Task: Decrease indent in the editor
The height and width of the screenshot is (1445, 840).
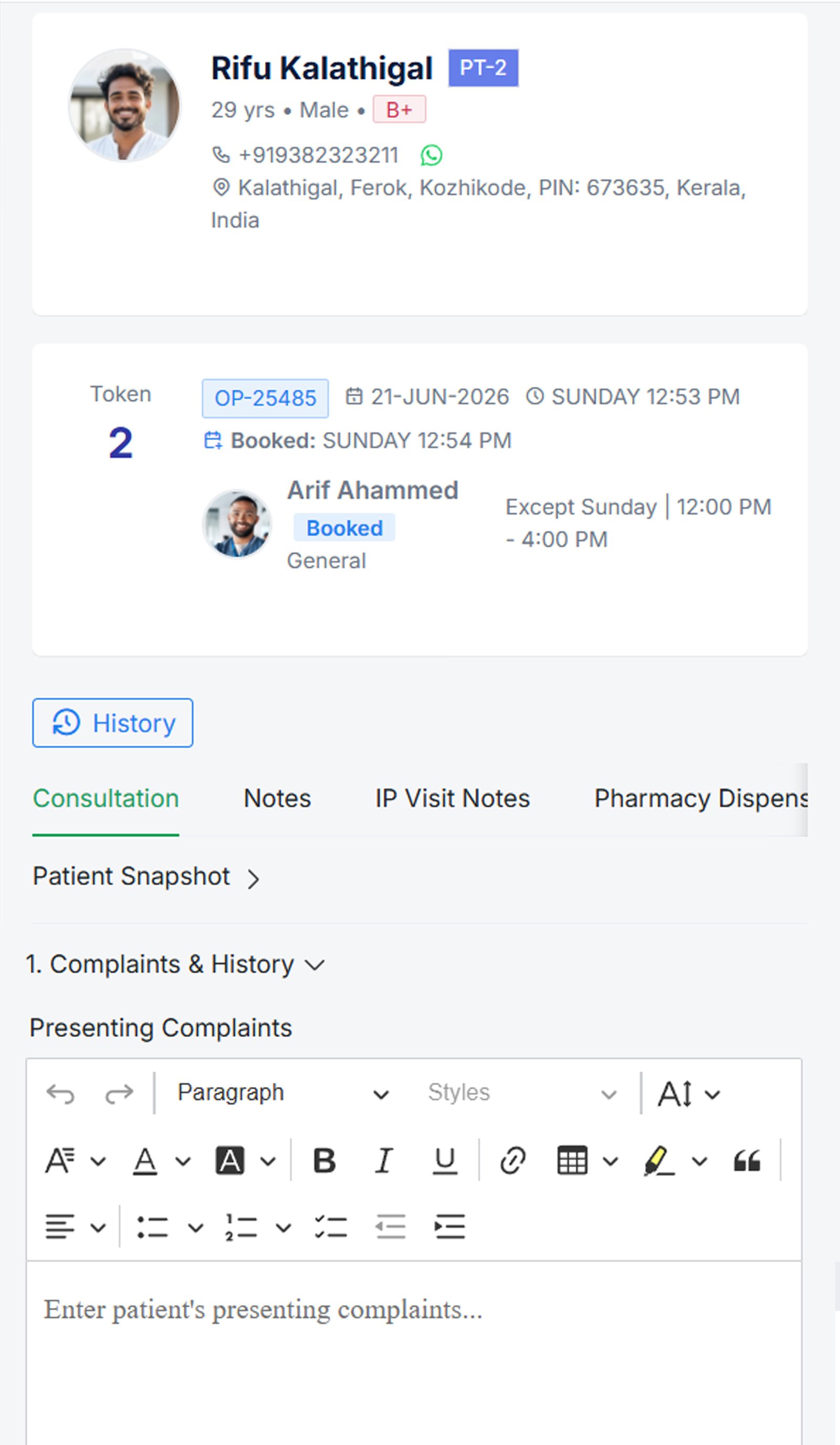Action: [391, 1227]
